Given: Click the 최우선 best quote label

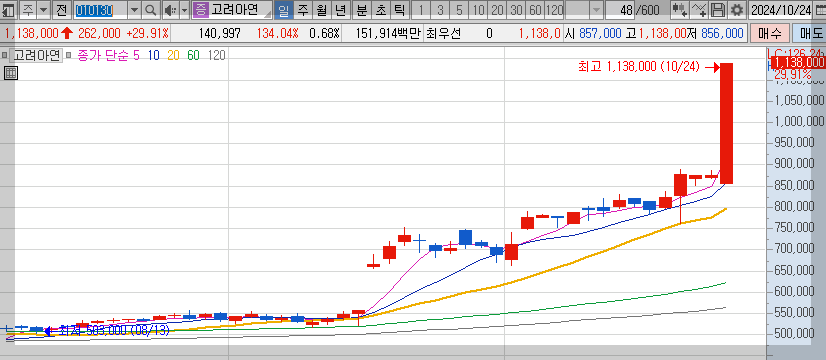Looking at the screenshot, I should click(x=443, y=34).
